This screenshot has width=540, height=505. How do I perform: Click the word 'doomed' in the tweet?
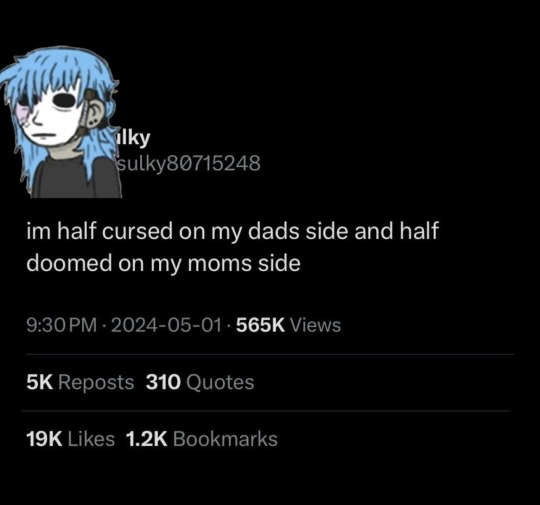69,264
